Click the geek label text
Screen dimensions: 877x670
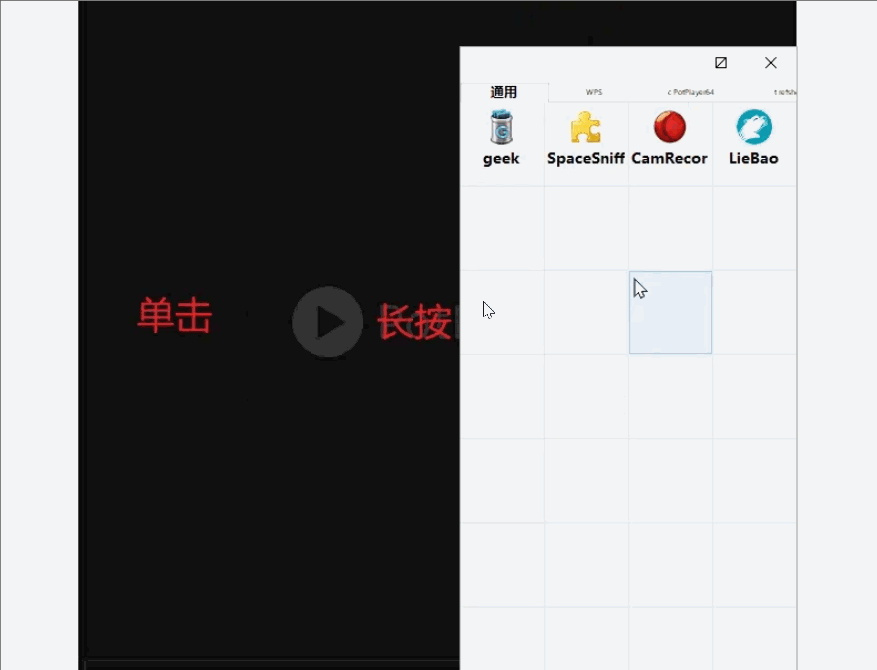(501, 158)
